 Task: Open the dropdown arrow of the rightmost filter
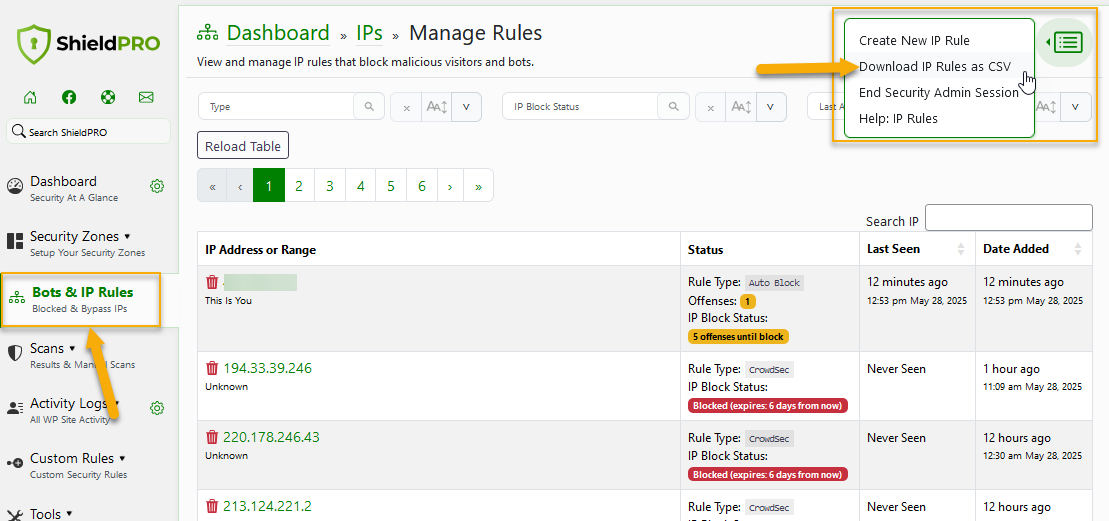pos(1075,107)
